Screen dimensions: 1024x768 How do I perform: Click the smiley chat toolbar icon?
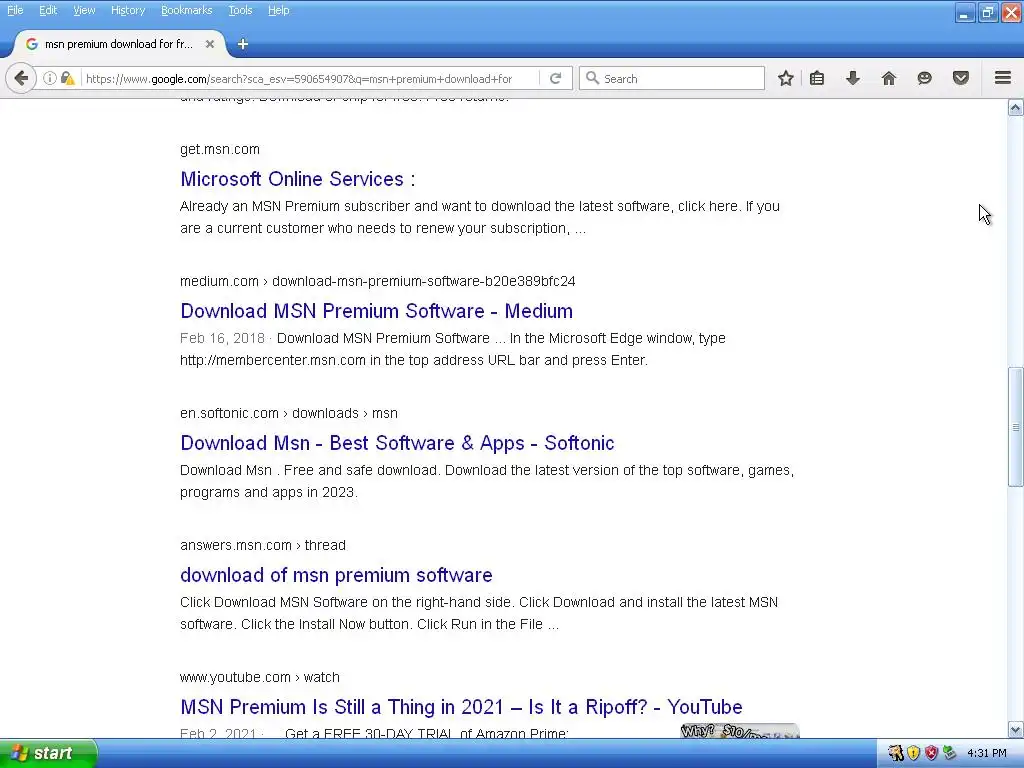click(924, 78)
